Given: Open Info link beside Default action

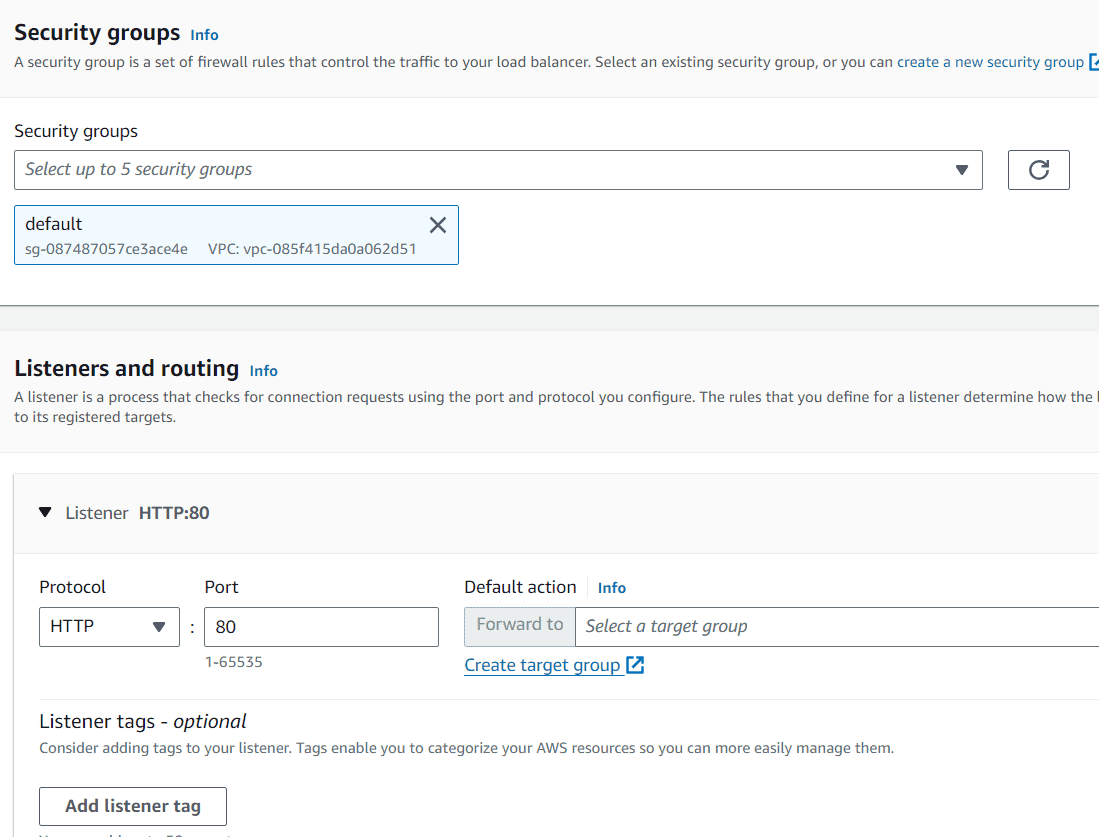Looking at the screenshot, I should pos(612,588).
